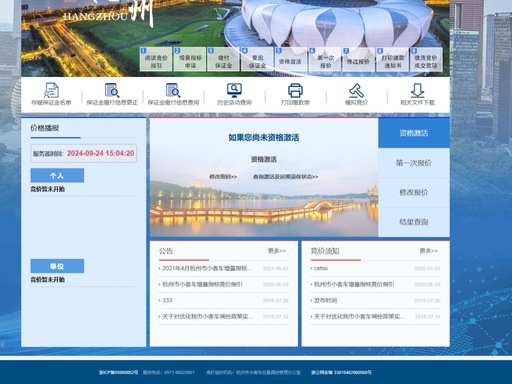Select the 结果查询 side tab
The image size is (512, 384).
[414, 222]
